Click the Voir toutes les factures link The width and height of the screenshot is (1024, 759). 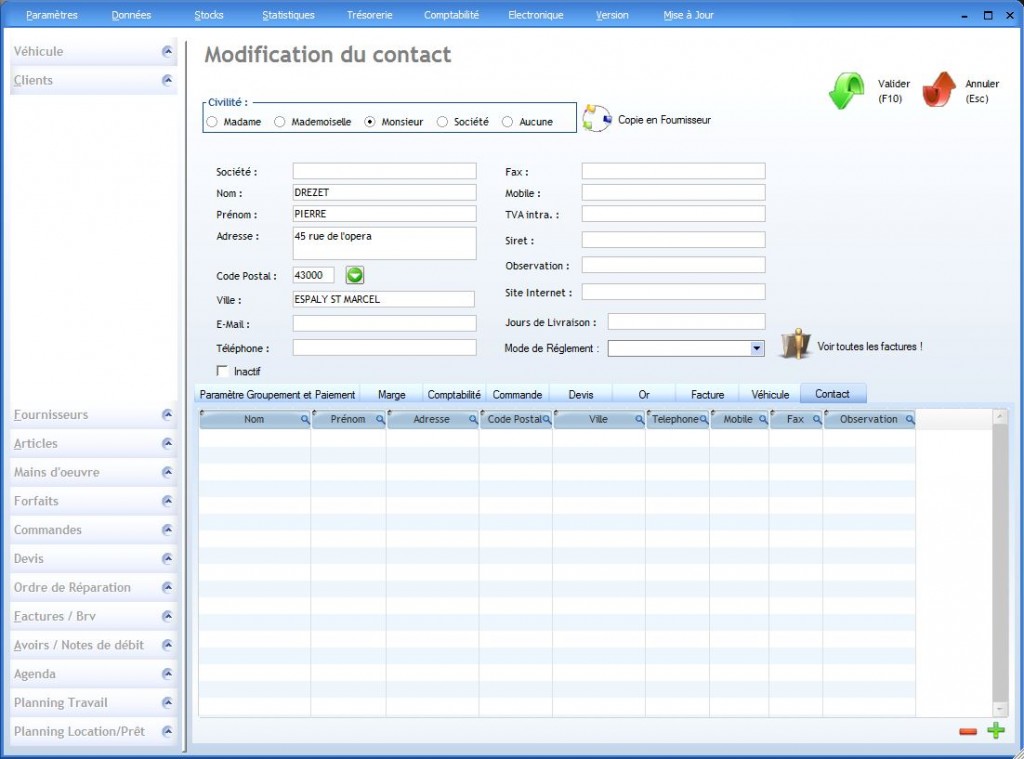870,346
